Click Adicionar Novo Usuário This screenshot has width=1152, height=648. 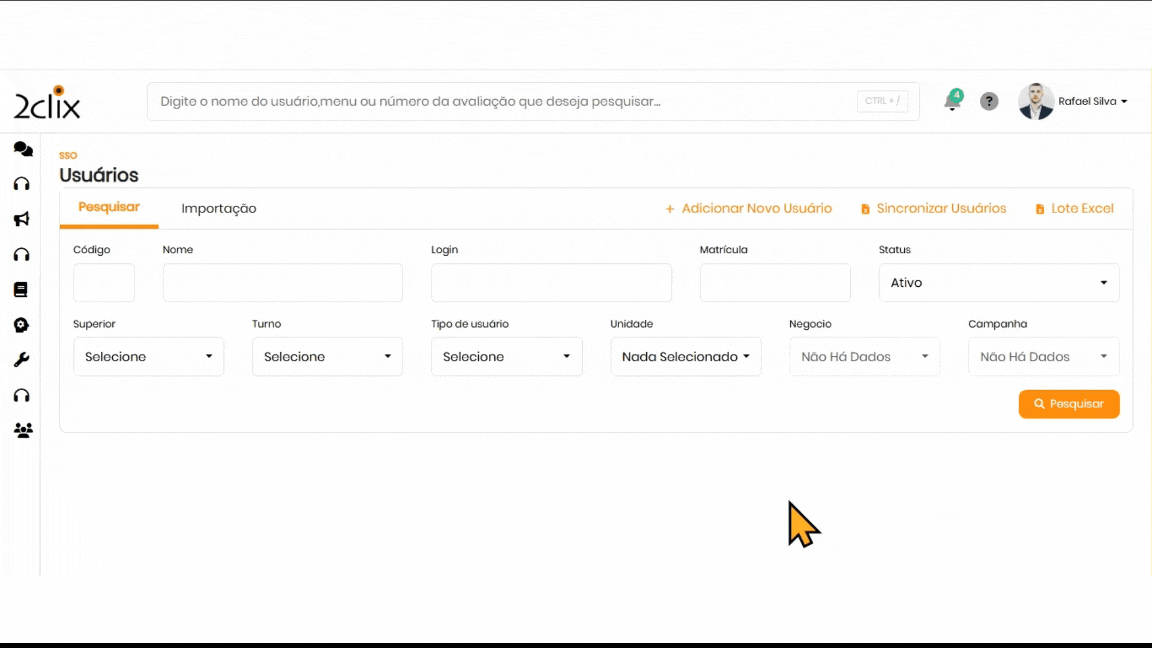tap(748, 209)
